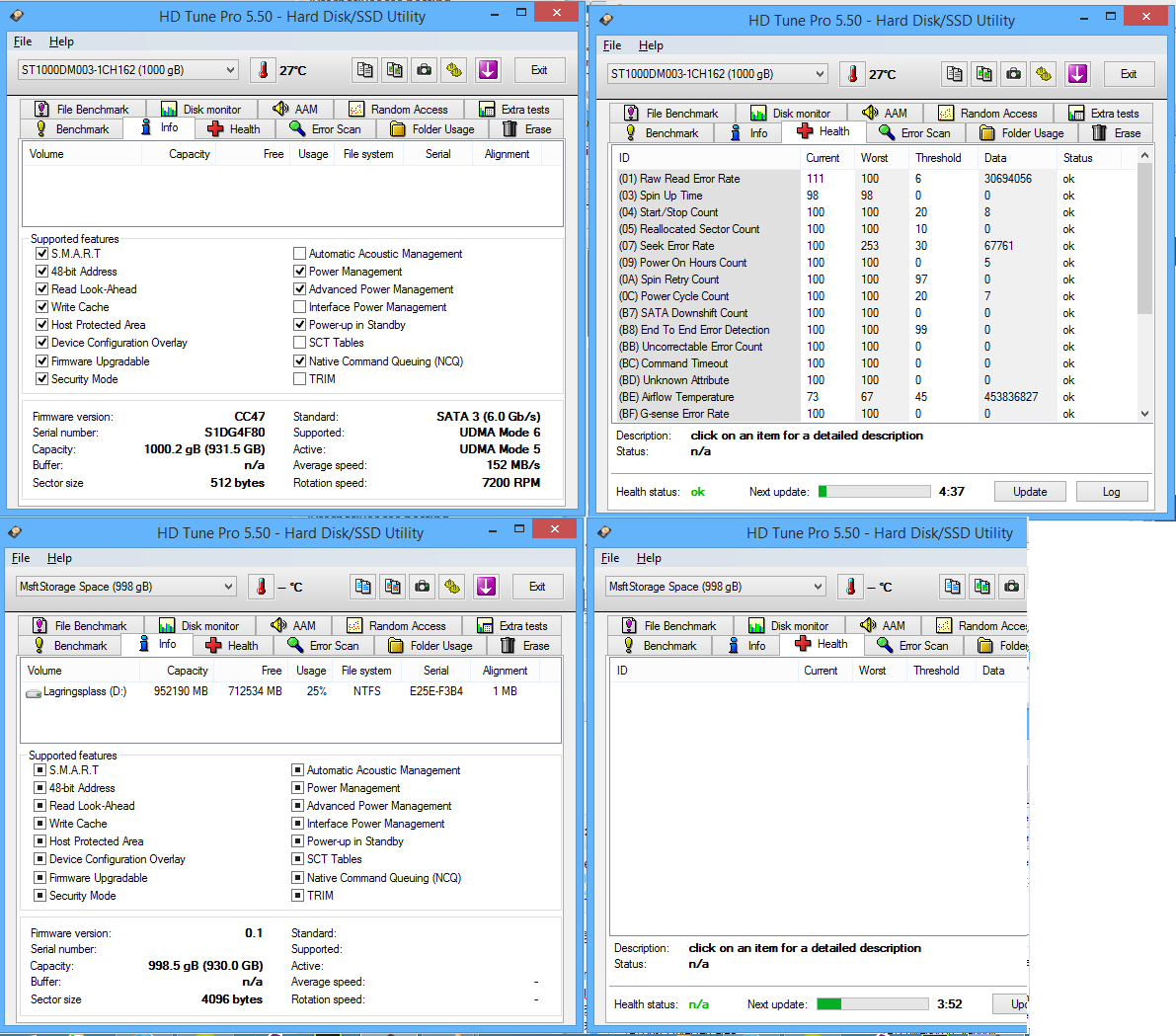1176x1036 pixels.
Task: Toggle Power-up in Standby checkbox in top-left window
Action: [300, 325]
